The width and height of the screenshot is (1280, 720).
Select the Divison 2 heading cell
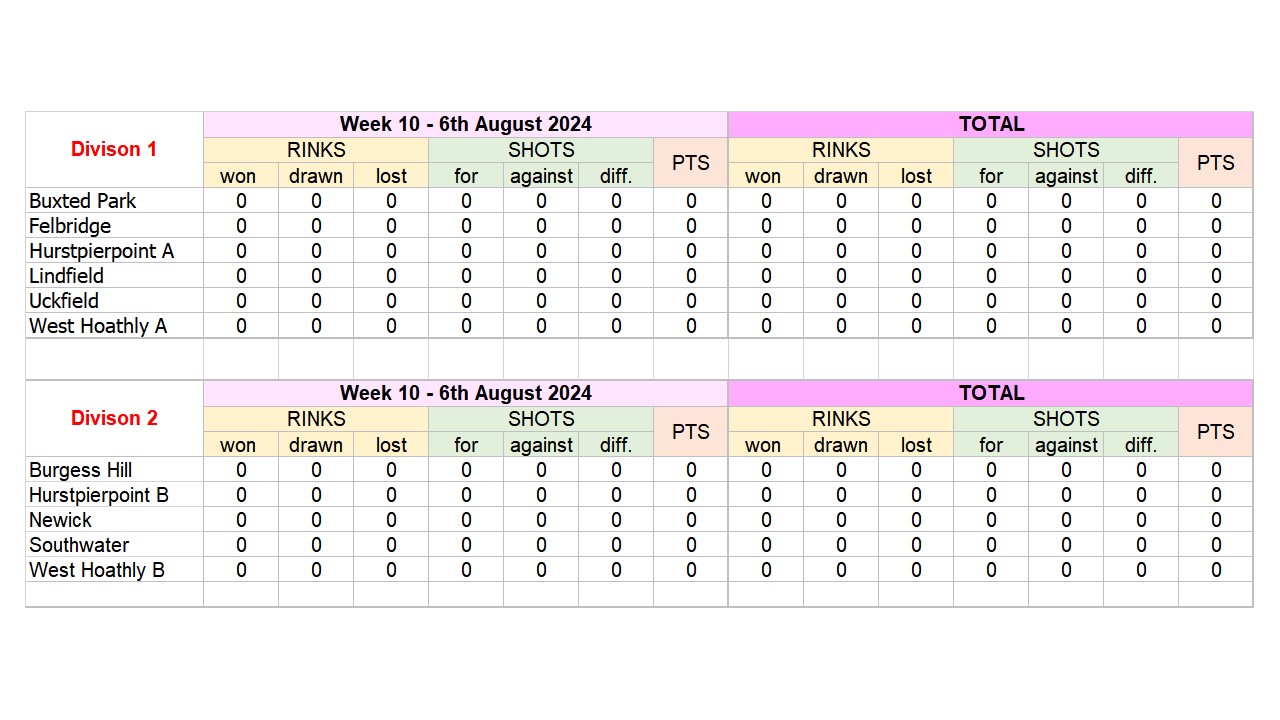[114, 419]
